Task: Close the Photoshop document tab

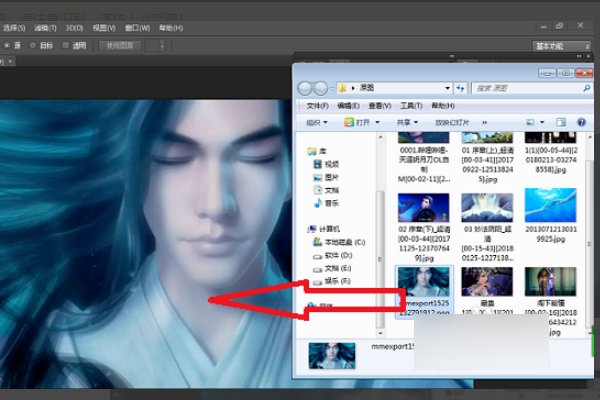Action: pos(11,61)
